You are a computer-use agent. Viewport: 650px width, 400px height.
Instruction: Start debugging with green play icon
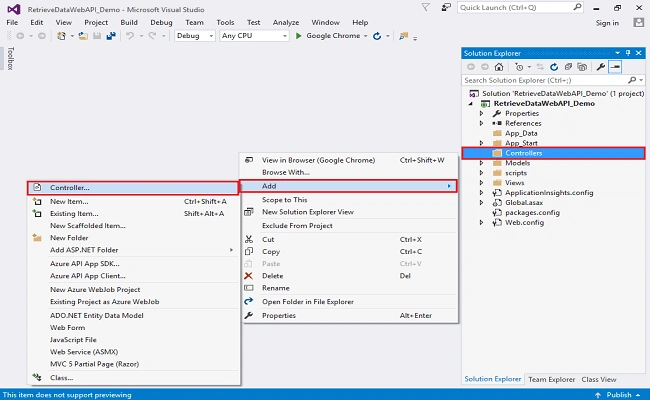[298, 36]
